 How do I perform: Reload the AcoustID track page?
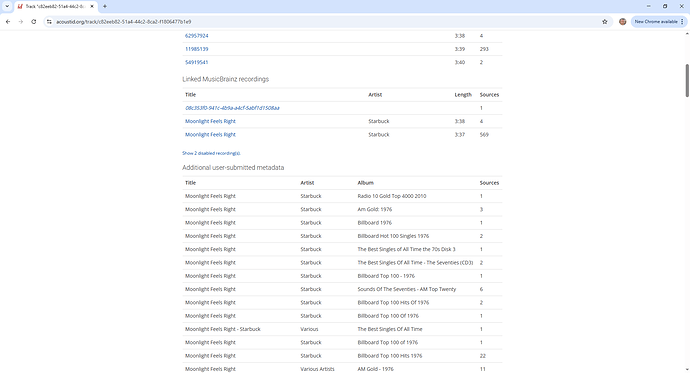pos(33,22)
